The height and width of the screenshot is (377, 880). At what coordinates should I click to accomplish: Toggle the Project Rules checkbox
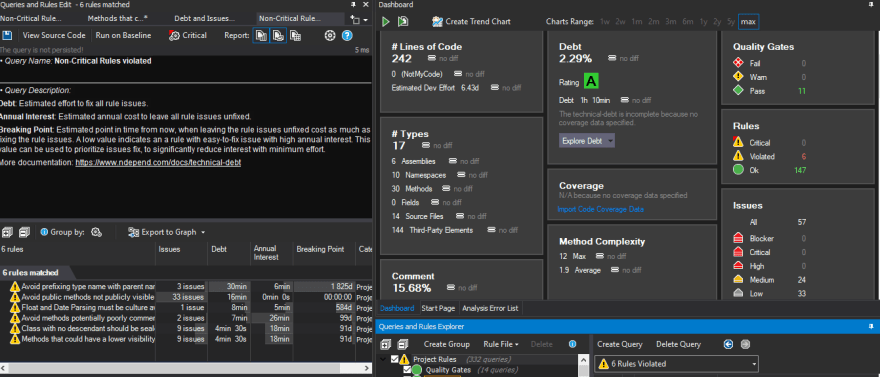[x=395, y=359]
